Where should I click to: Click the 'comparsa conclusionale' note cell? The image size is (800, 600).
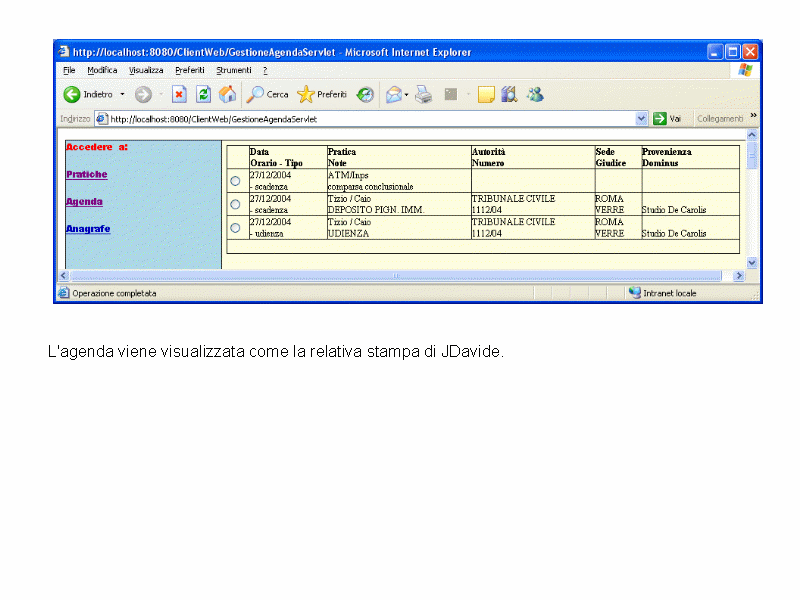[370, 187]
